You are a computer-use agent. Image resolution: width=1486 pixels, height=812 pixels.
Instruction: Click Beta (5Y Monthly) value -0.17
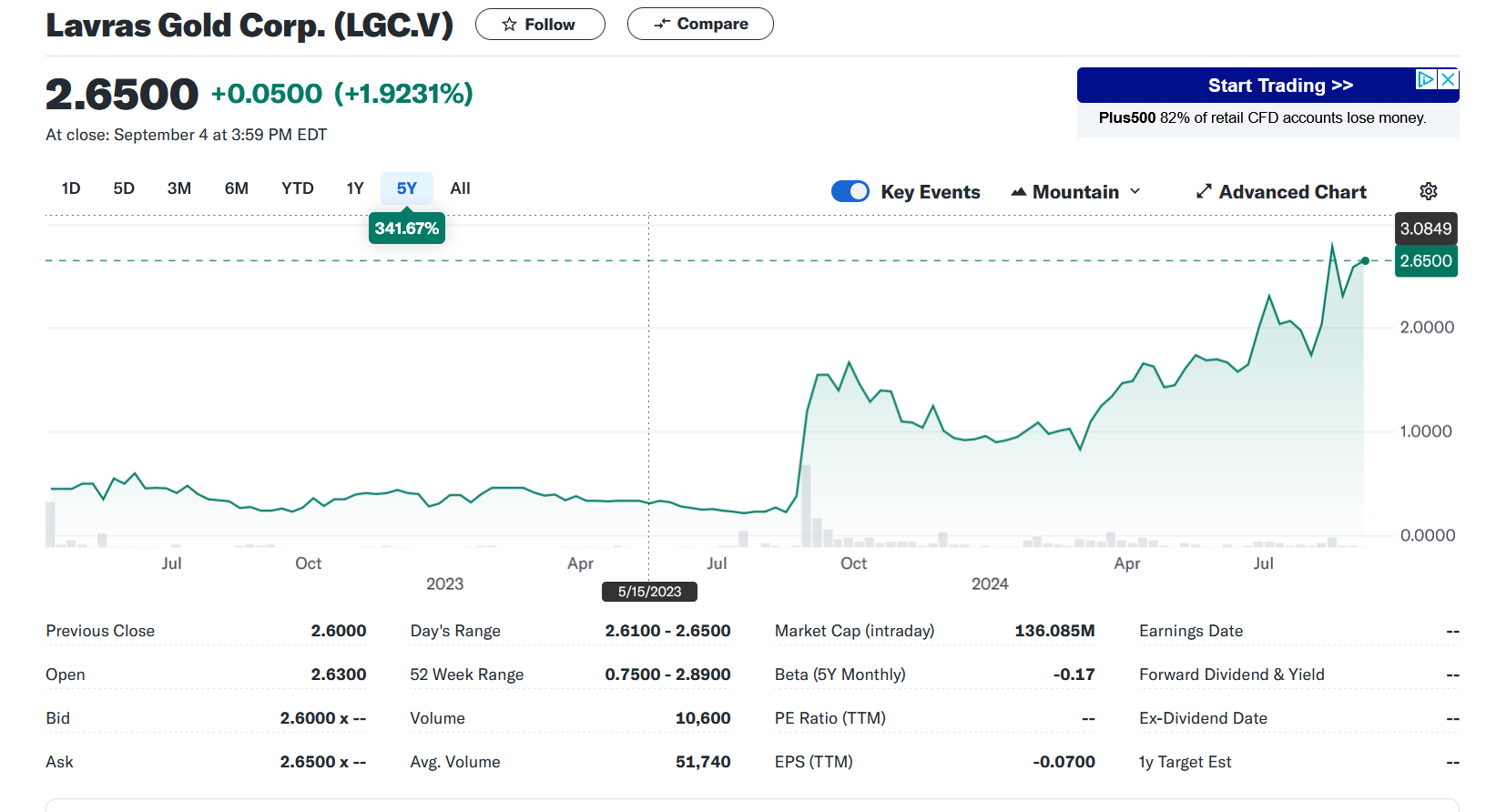(x=1074, y=675)
